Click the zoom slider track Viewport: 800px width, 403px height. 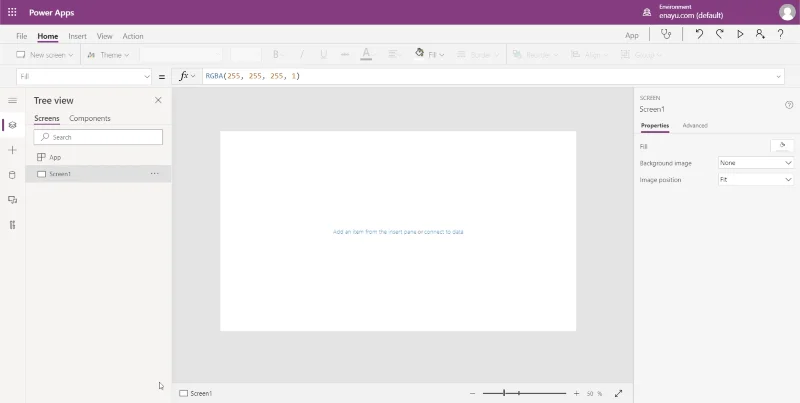524,393
